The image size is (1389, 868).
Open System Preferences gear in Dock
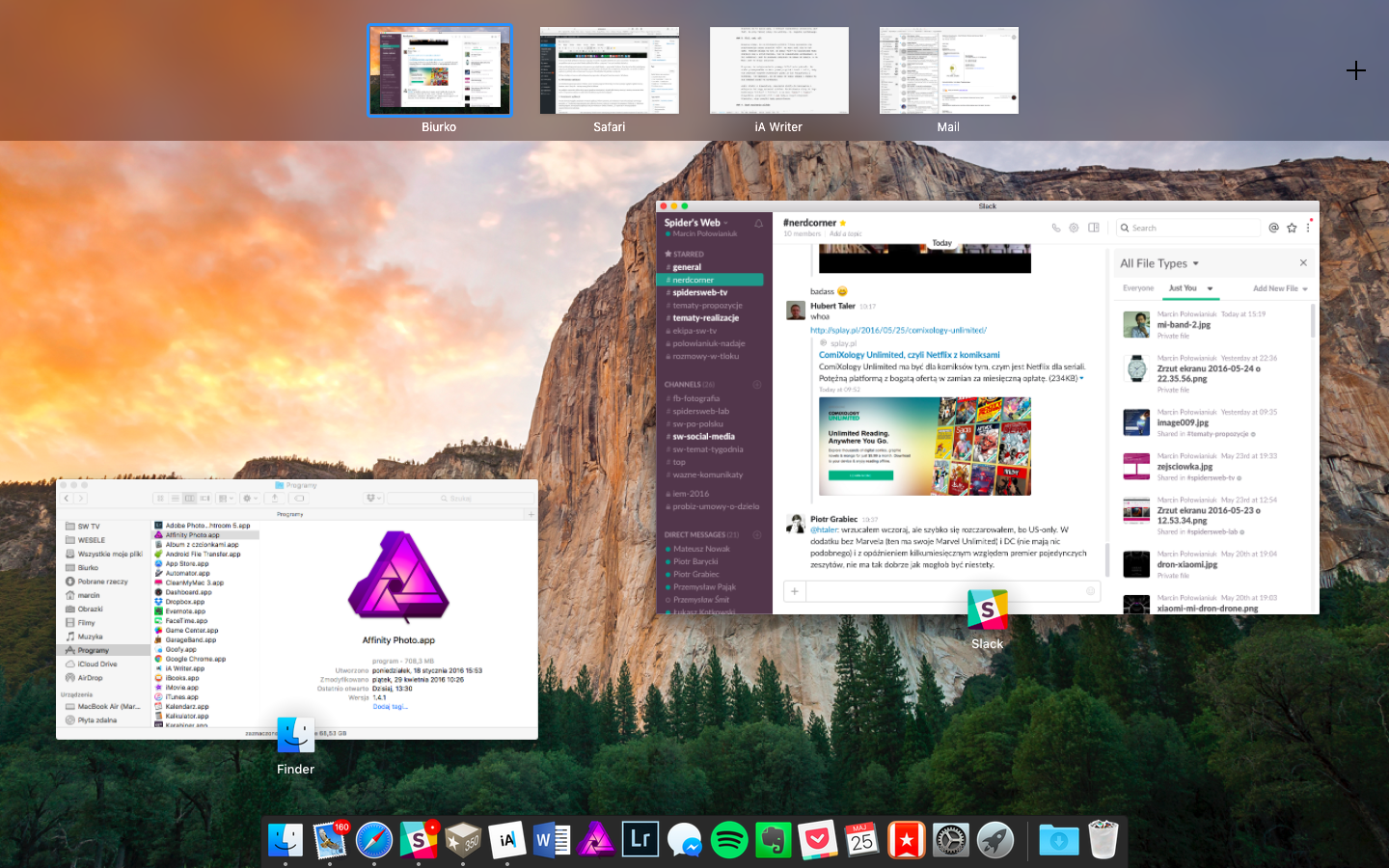tap(951, 840)
